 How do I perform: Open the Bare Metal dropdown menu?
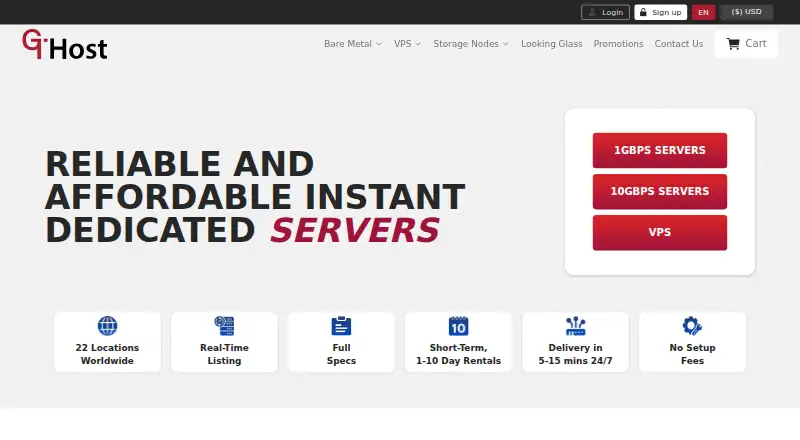click(353, 44)
